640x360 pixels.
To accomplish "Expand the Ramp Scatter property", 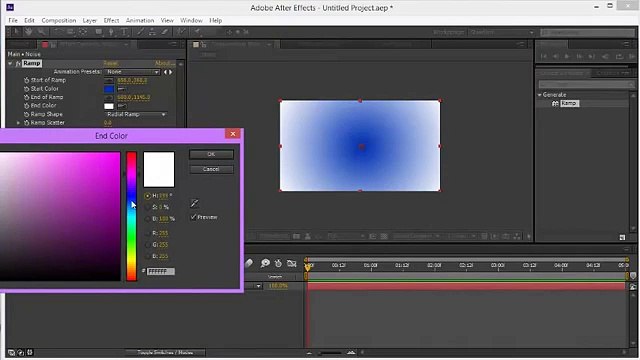I will (18, 122).
